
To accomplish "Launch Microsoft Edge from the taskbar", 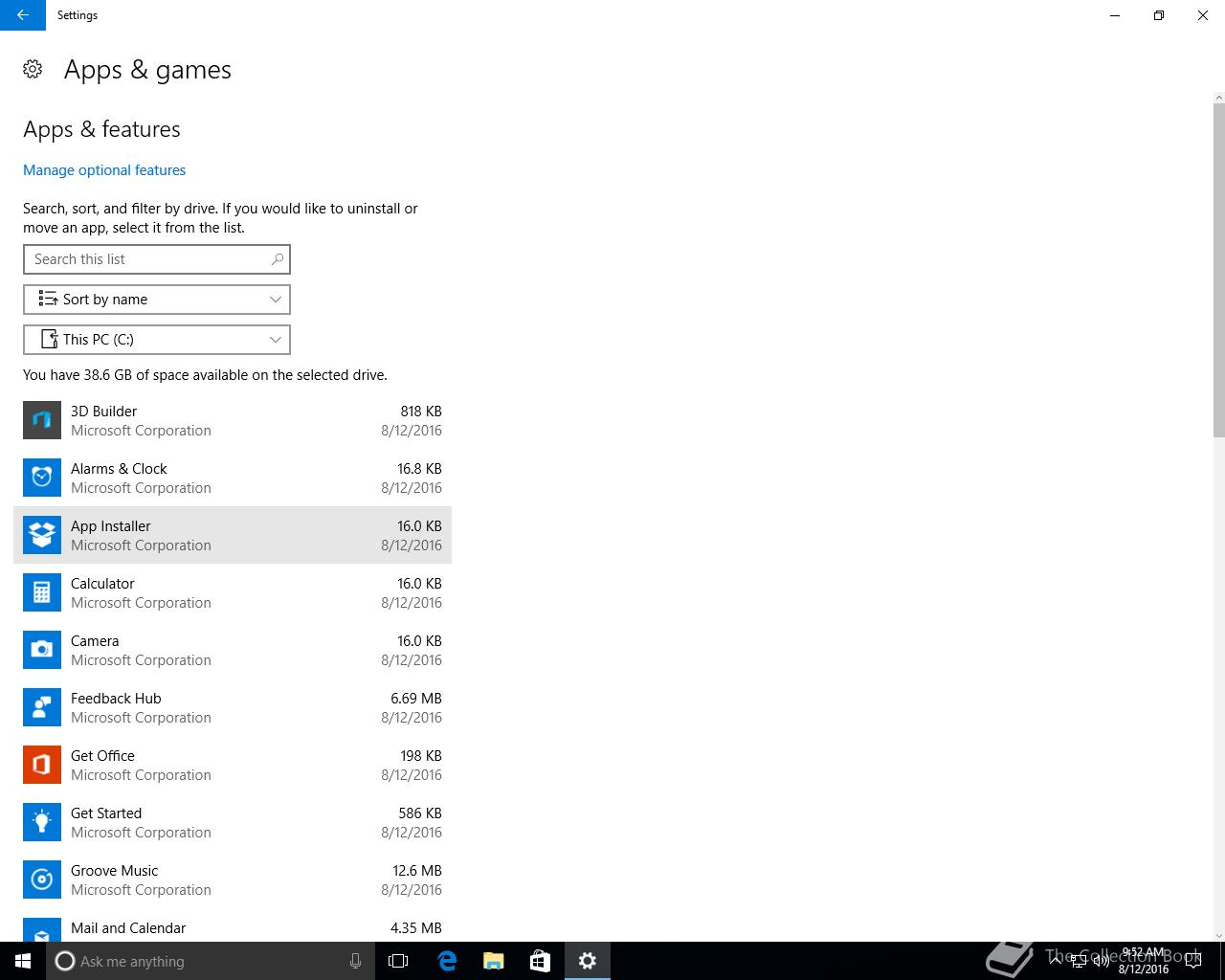I will 447,961.
